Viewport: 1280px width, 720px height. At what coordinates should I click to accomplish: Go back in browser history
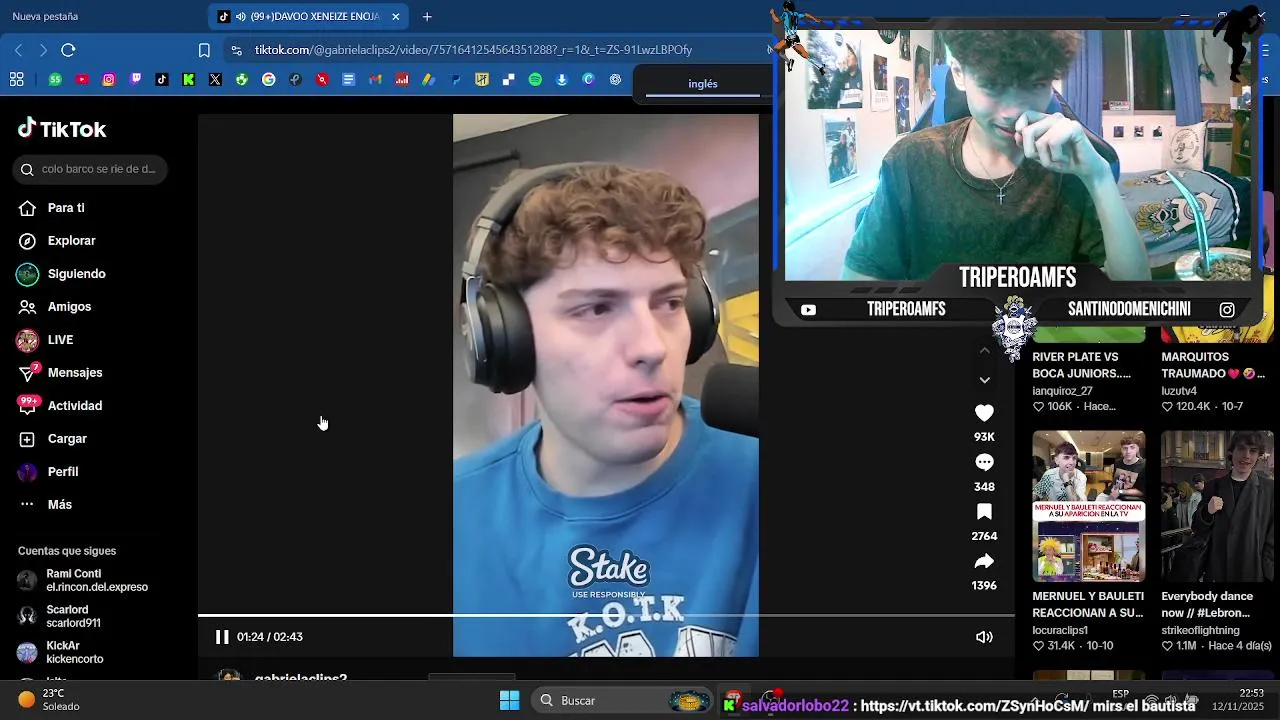pos(18,50)
